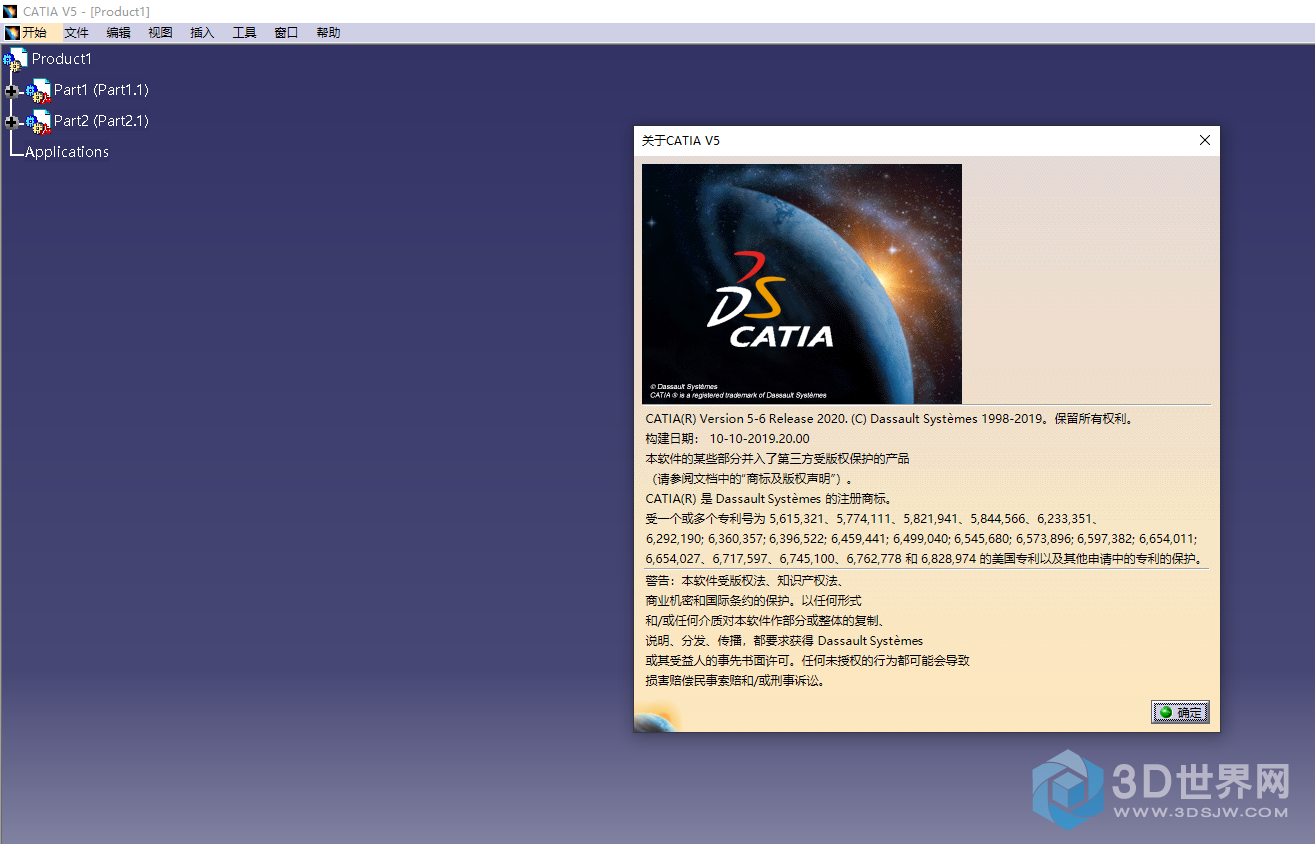Close the 关于CATIA V5 dialog

point(1204,141)
